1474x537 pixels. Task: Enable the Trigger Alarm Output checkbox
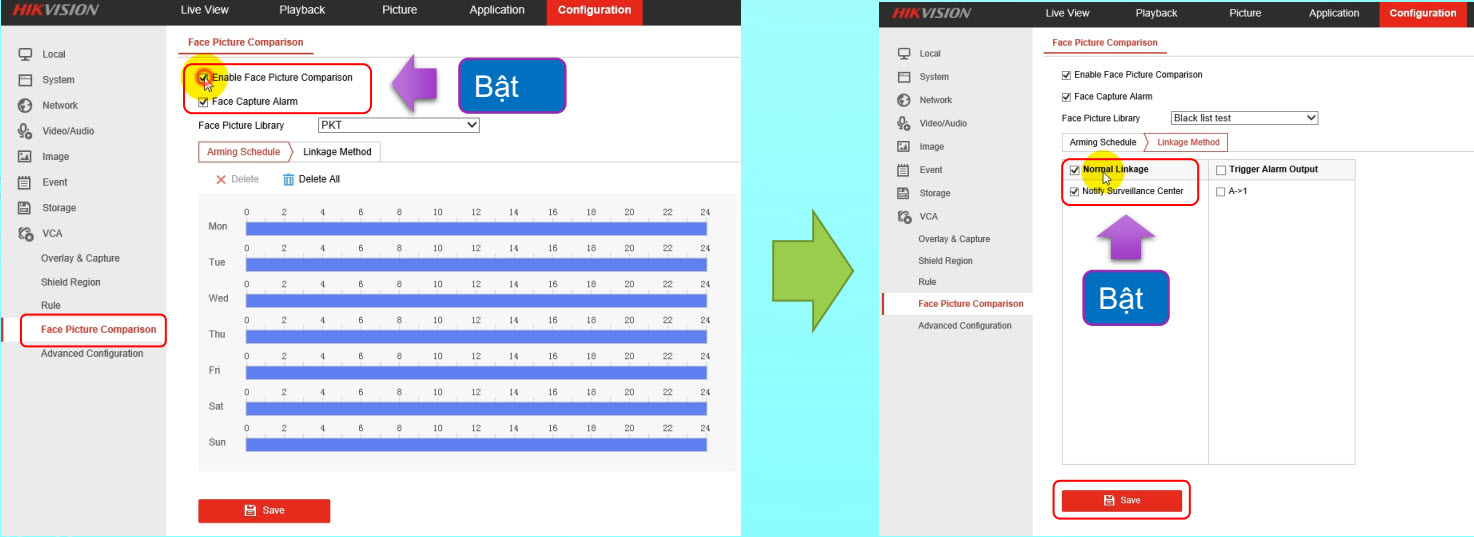pos(1220,170)
